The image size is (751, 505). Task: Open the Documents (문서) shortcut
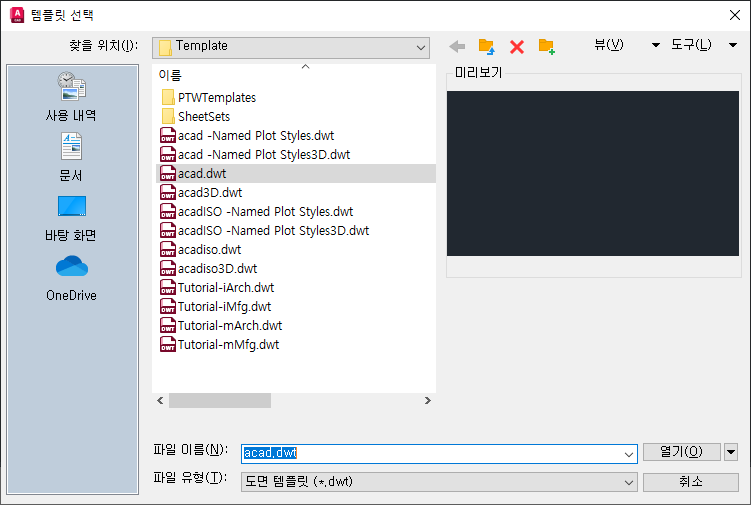click(71, 157)
